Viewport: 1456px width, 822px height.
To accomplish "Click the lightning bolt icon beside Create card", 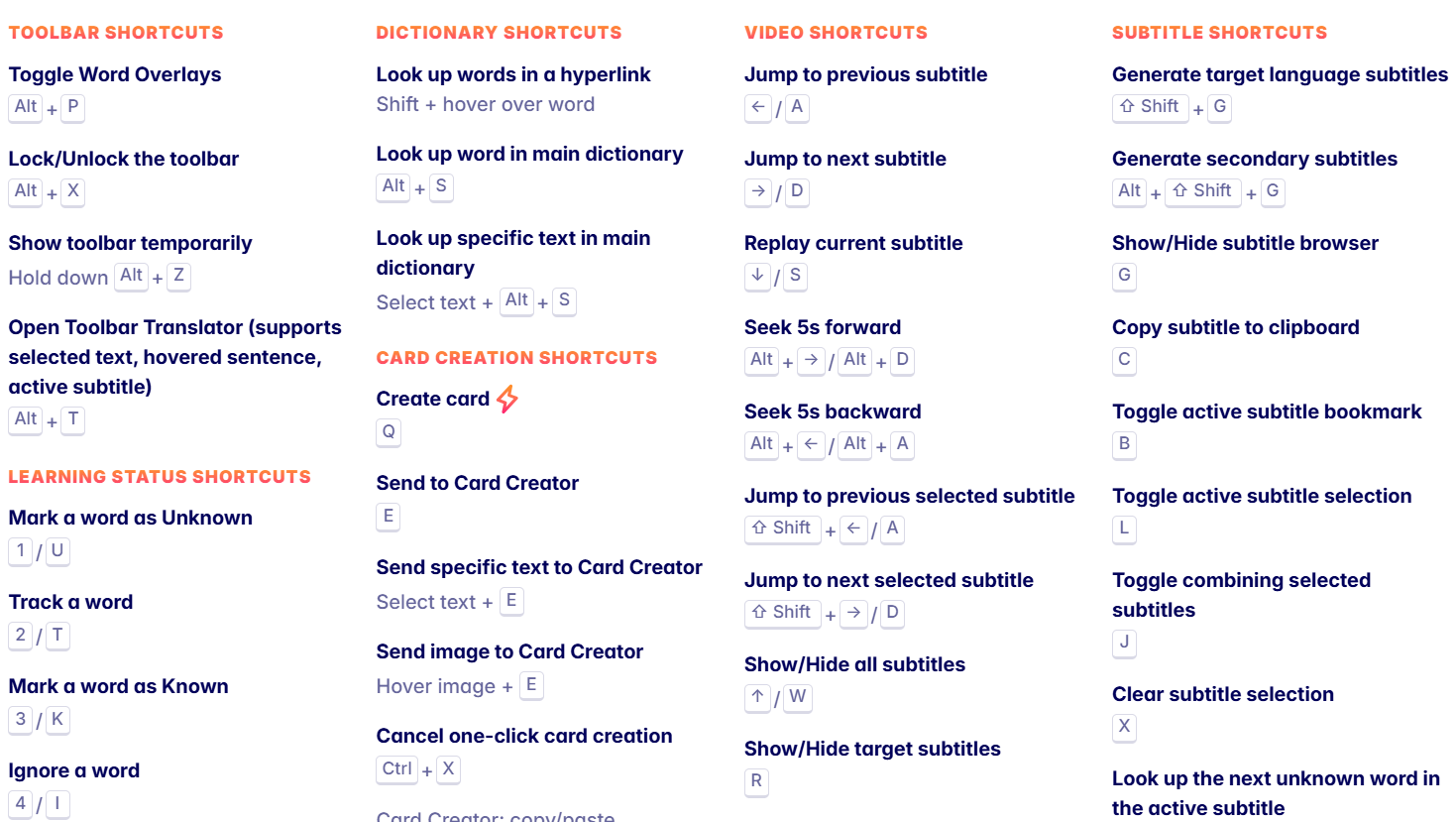I will [x=507, y=399].
